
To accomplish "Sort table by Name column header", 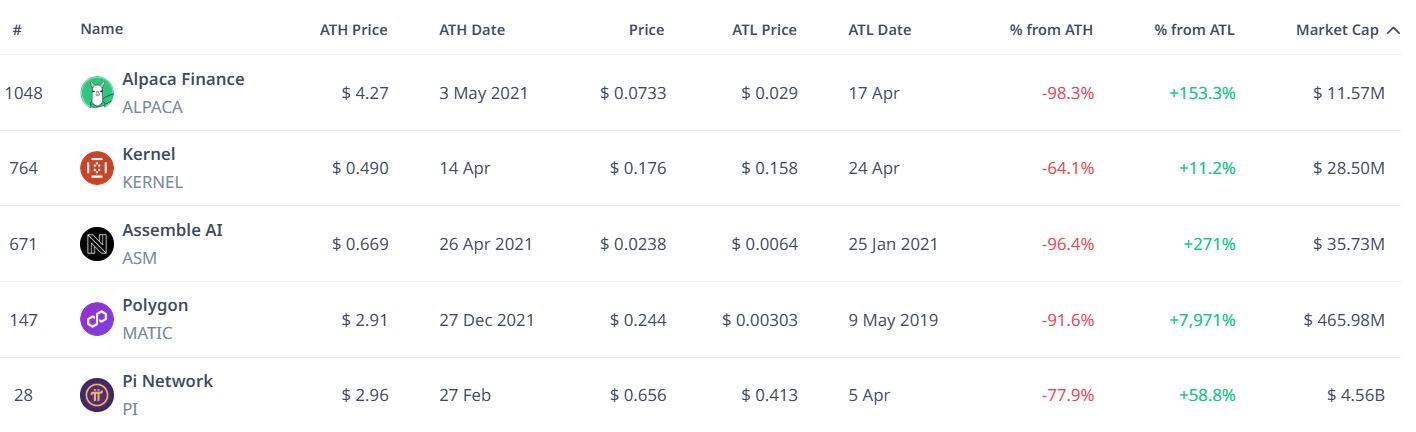I will pos(102,29).
